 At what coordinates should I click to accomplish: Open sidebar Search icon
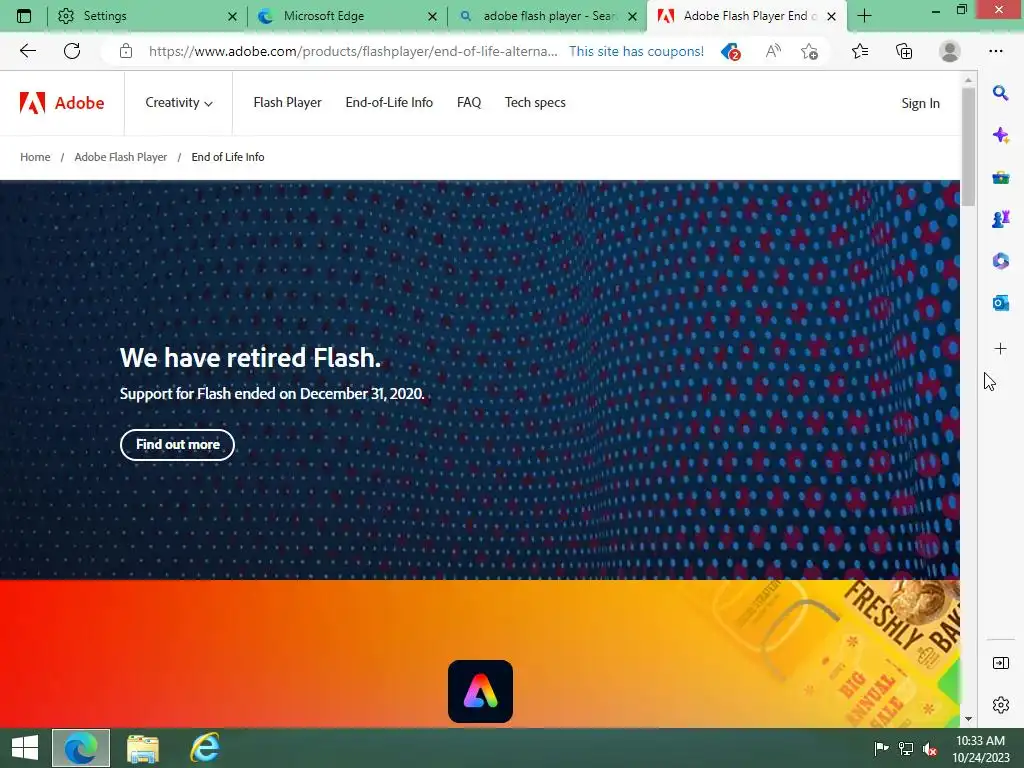pos(1000,93)
